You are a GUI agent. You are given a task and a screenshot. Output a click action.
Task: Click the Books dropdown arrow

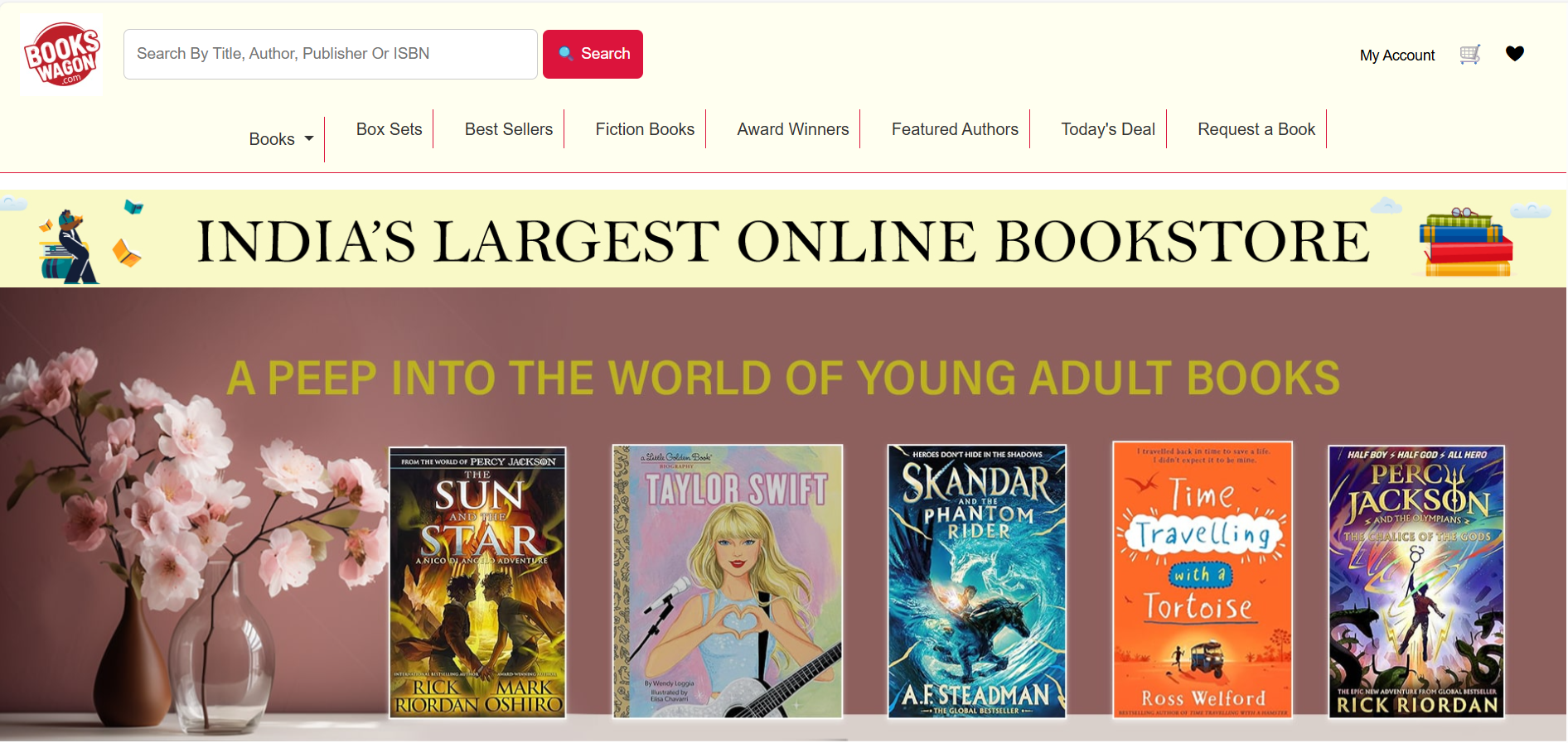[309, 139]
